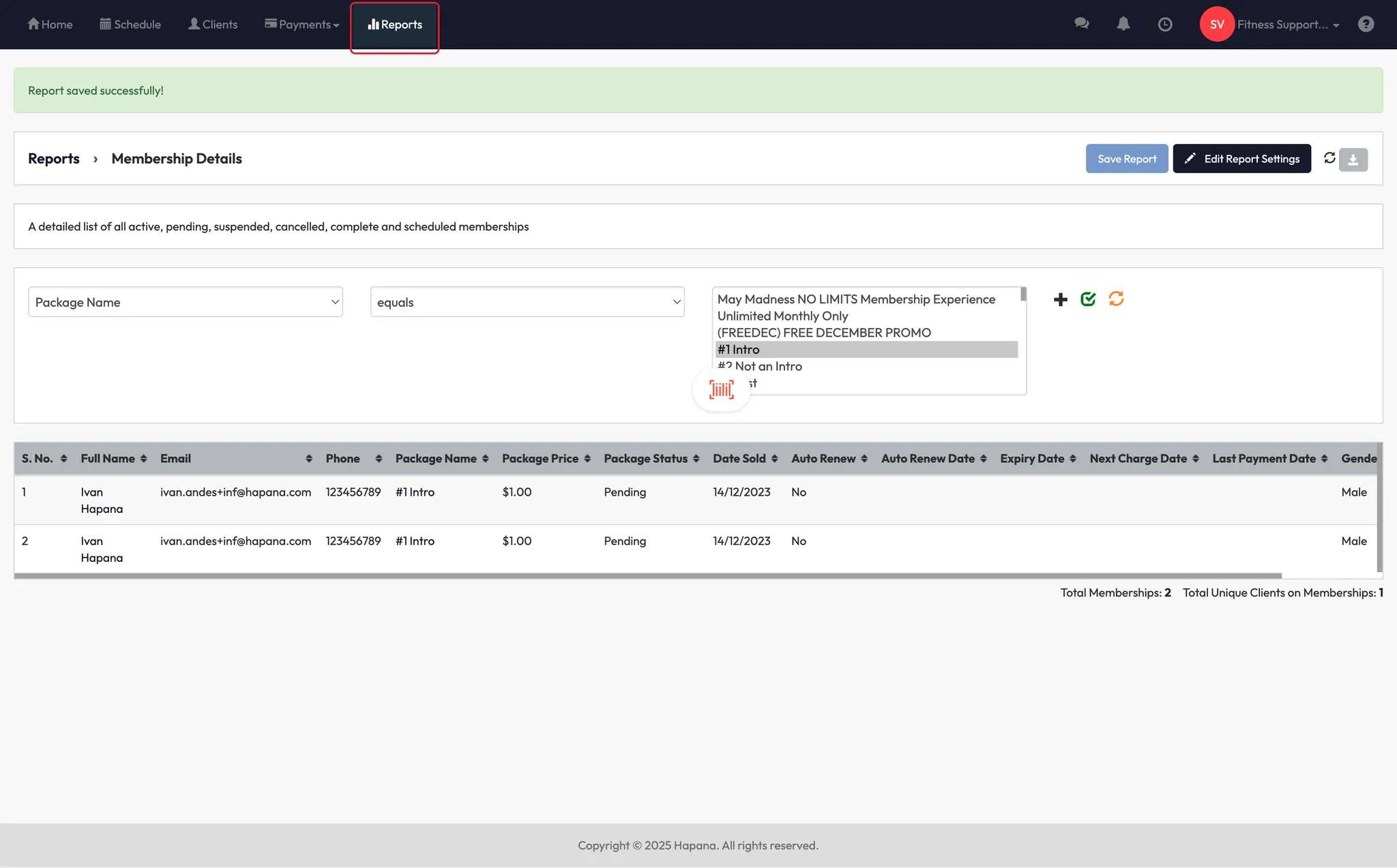This screenshot has height=868, width=1397.
Task: Click the clock icon in the header
Action: coord(1165,24)
